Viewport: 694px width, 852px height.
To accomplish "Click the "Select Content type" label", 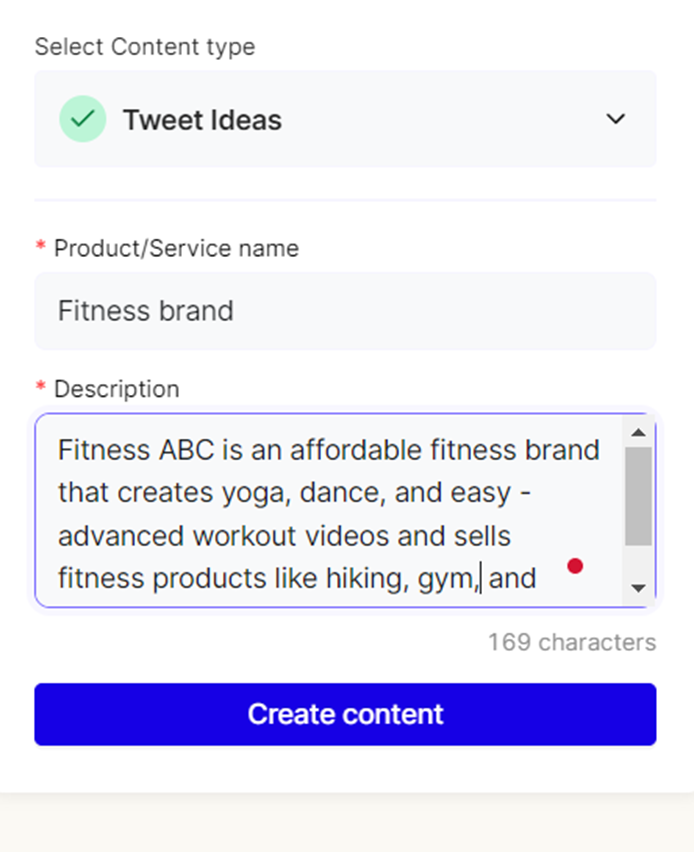I will coord(145,47).
